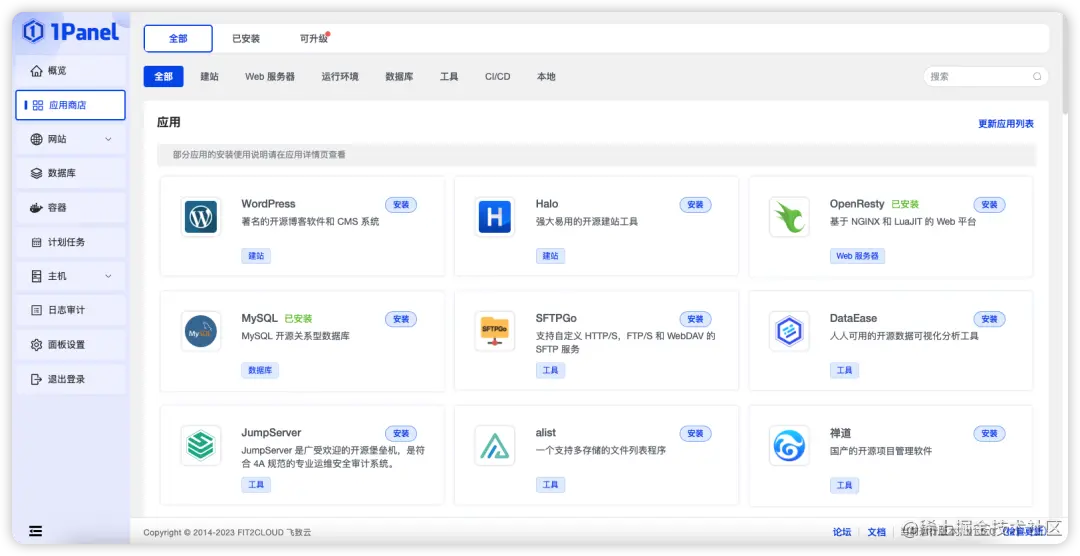Open the 概览 overview home icon

click(37, 71)
